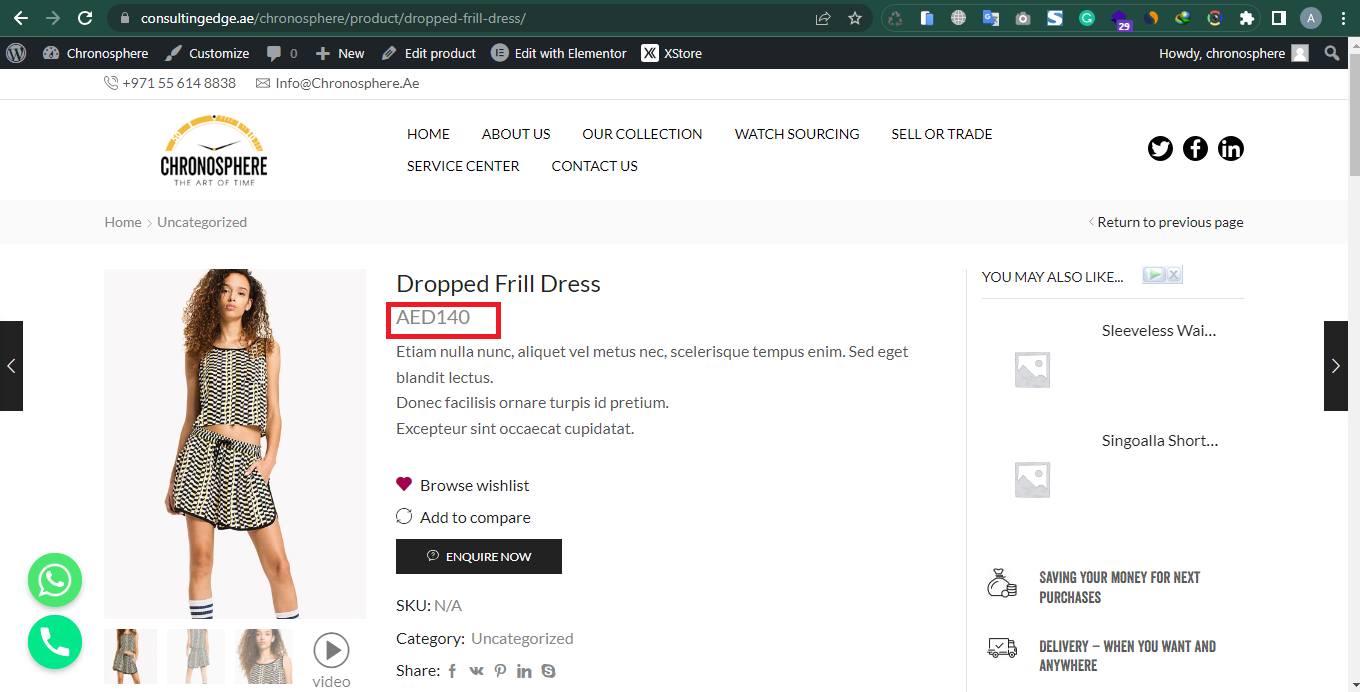Share the product on Facebook
This screenshot has height=692, width=1360.
[452, 671]
